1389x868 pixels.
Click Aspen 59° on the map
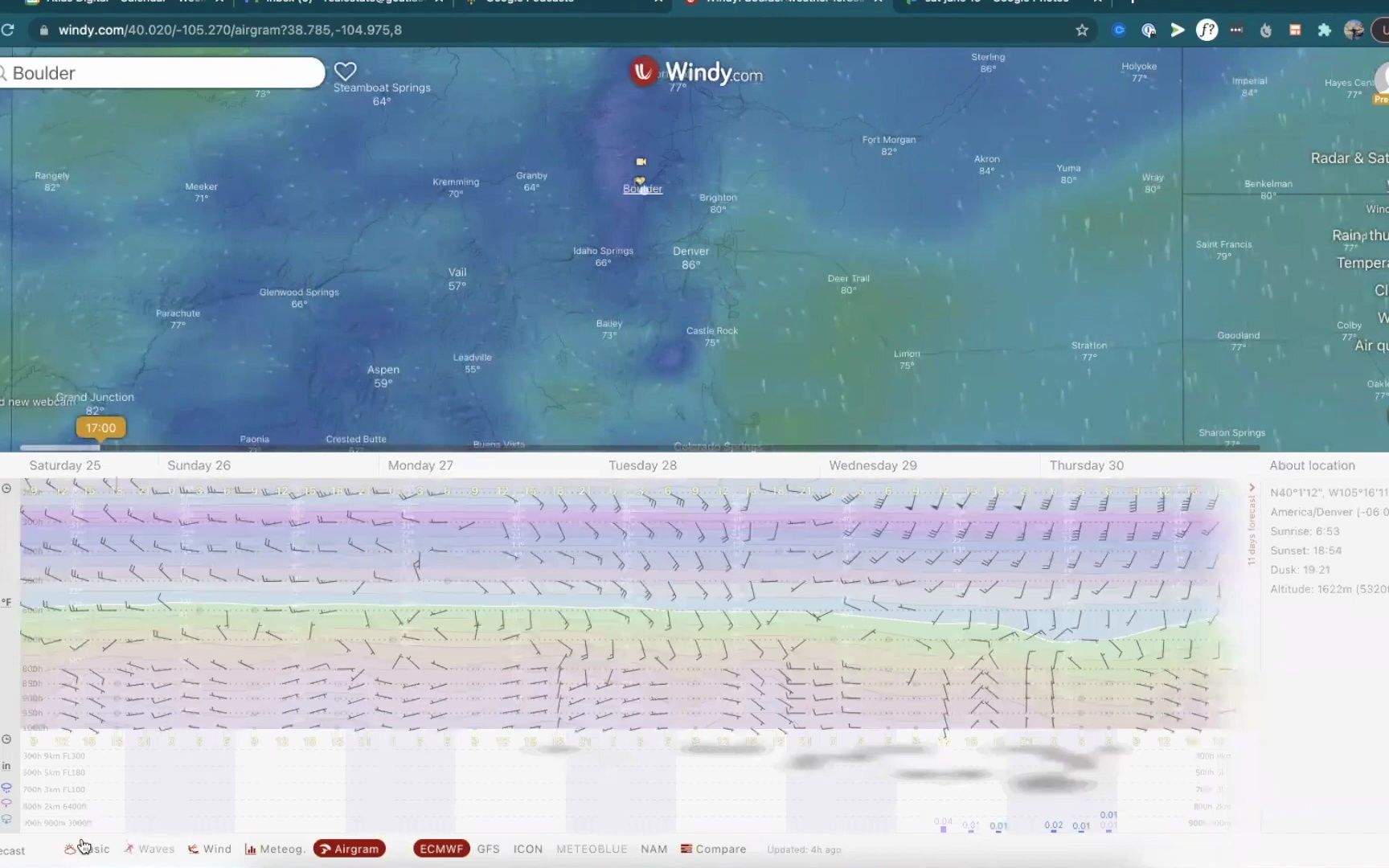[x=383, y=376]
